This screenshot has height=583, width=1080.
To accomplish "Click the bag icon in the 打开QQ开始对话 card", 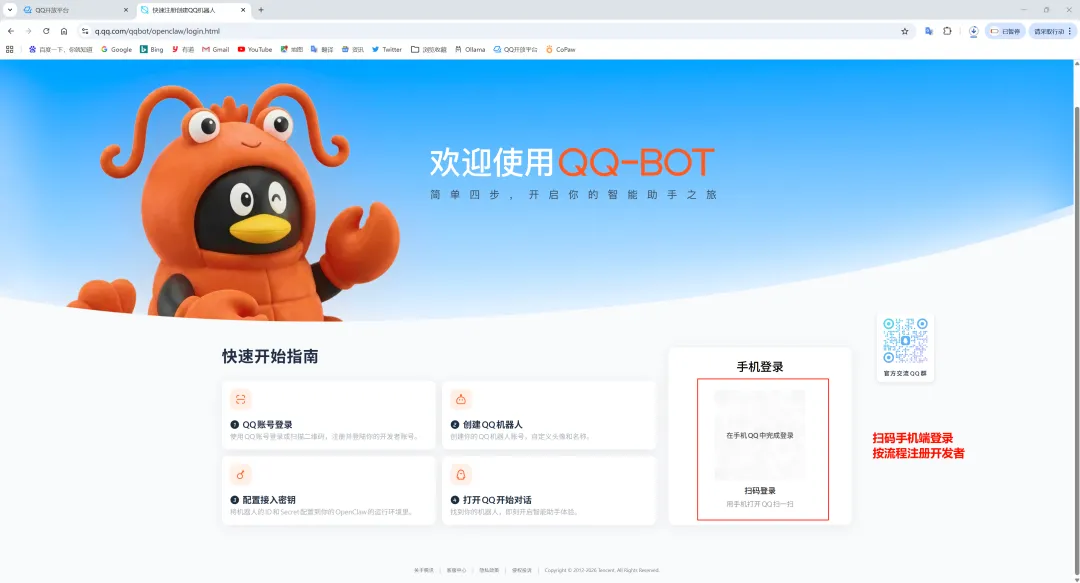I will (x=461, y=474).
